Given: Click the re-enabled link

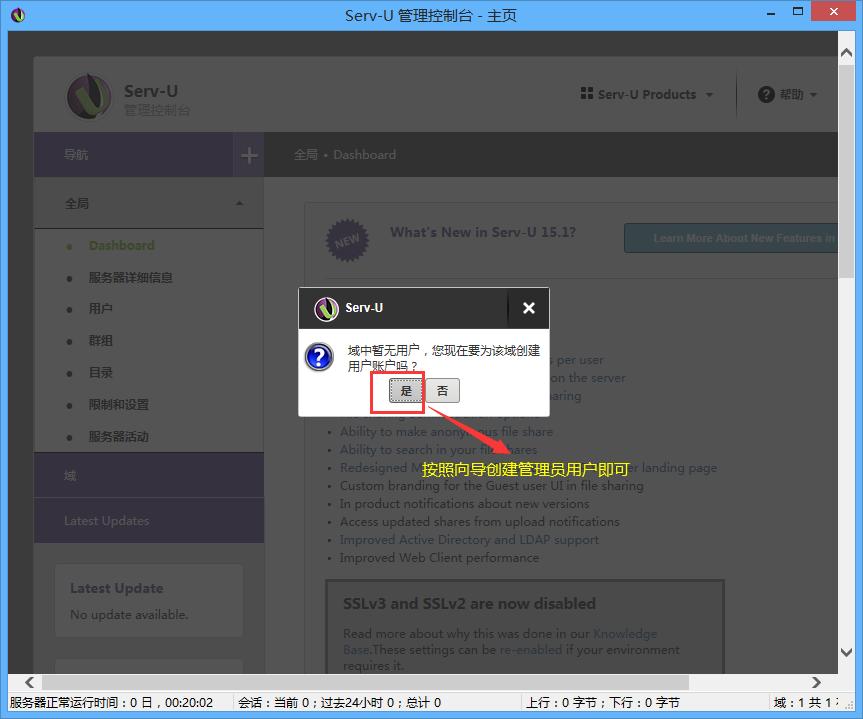Looking at the screenshot, I should coord(531,650).
